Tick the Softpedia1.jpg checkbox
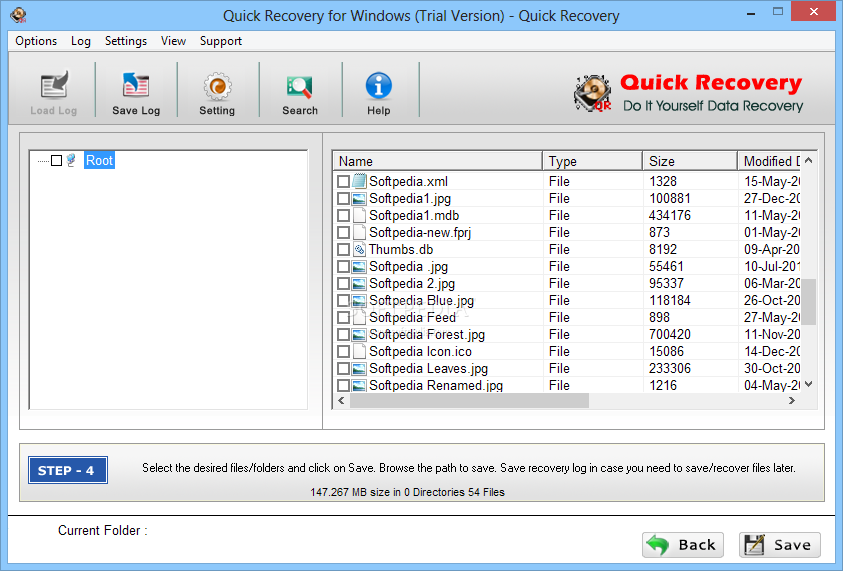843x571 pixels. tap(344, 199)
